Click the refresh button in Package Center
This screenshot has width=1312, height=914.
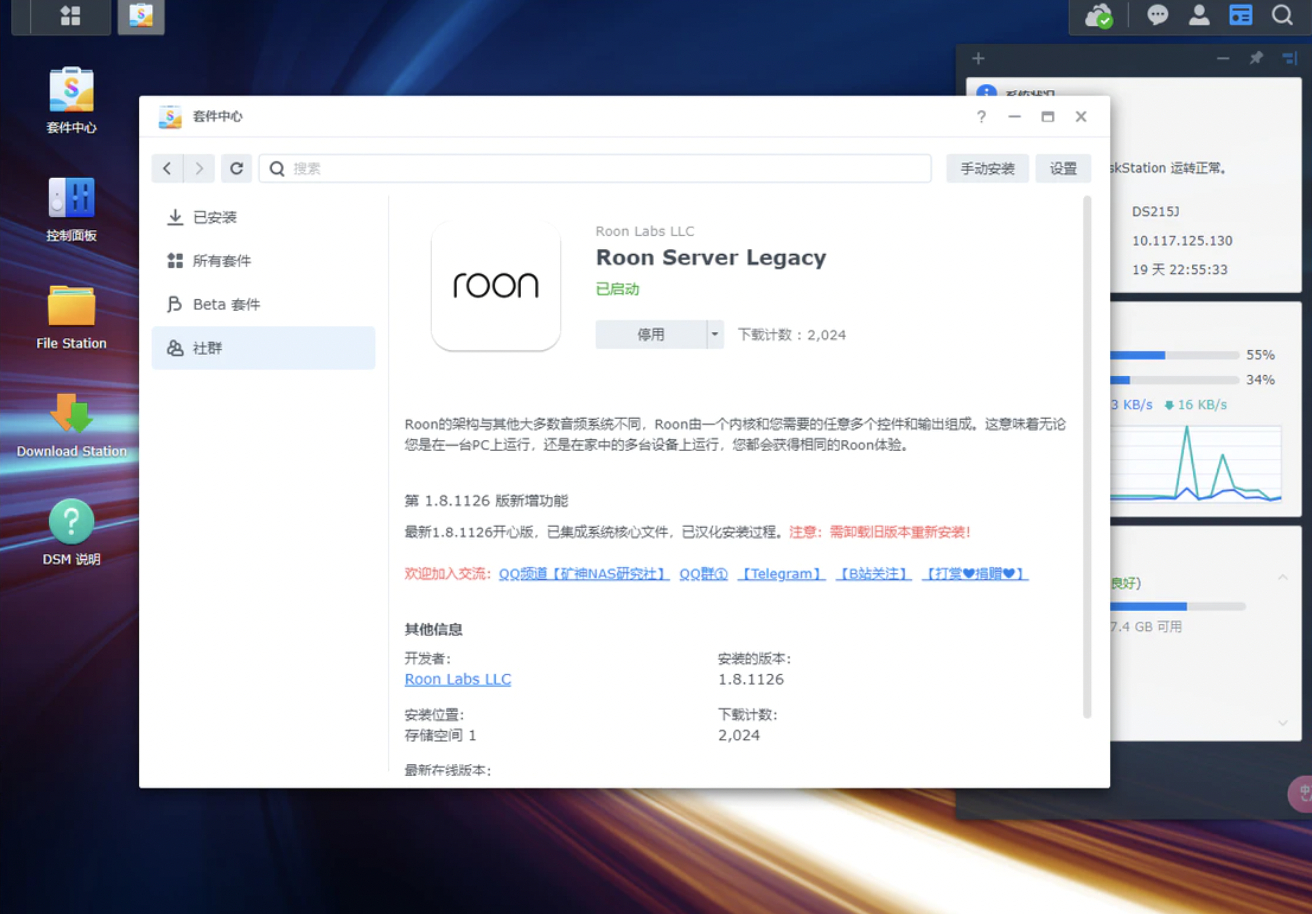(x=236, y=169)
